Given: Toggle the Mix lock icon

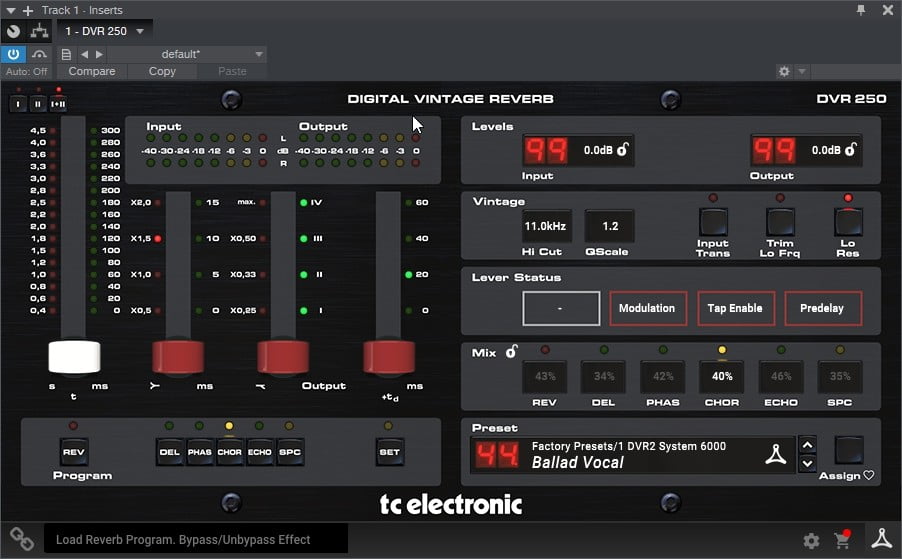Looking at the screenshot, I should coord(511,351).
